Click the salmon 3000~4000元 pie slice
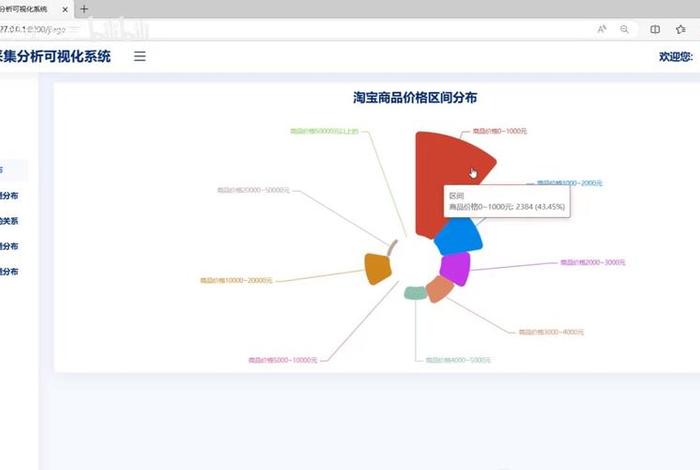Viewport: 700px width, 470px height. coord(439,289)
